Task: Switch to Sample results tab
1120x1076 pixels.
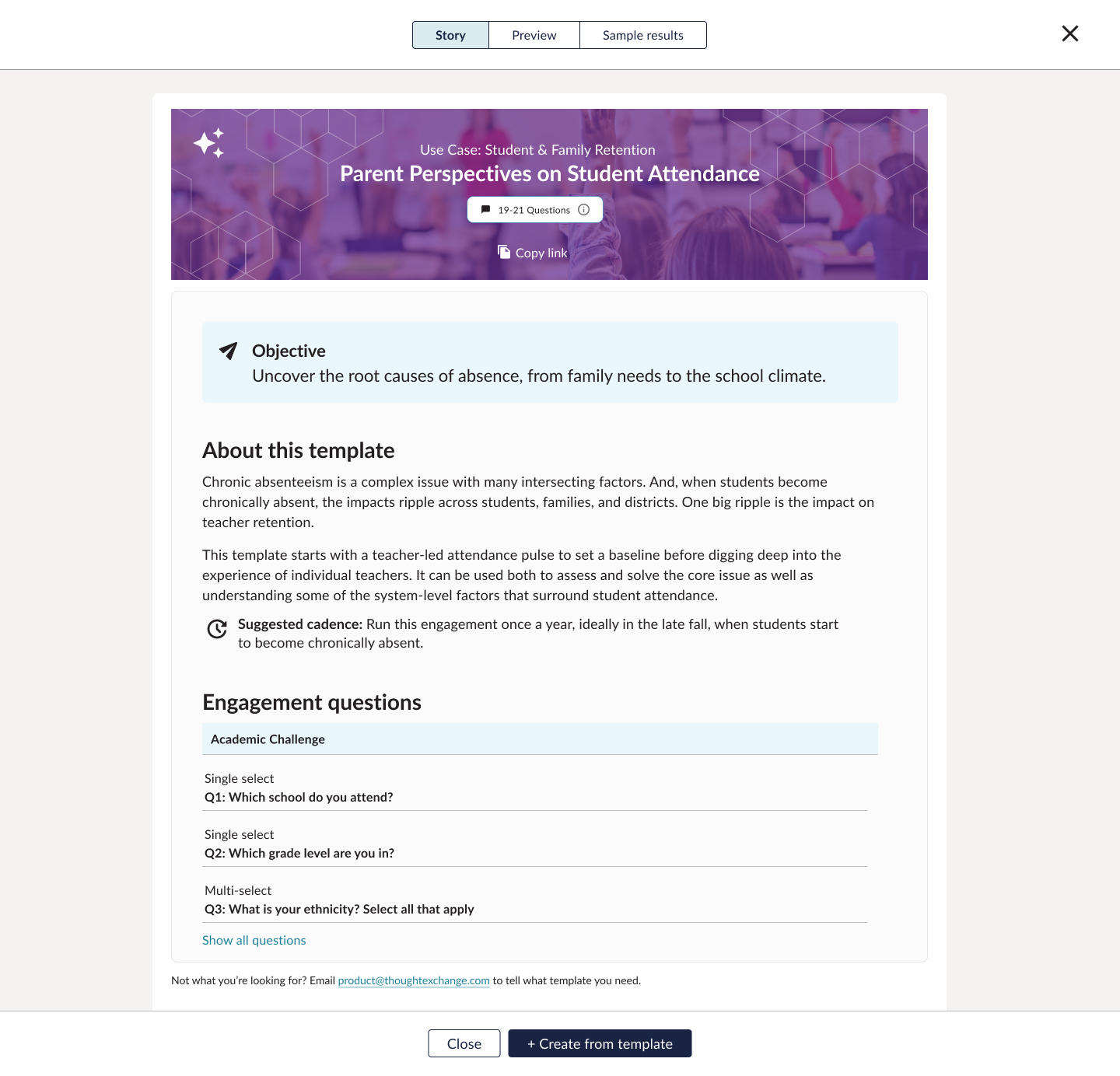Action: pyautogui.click(x=643, y=35)
